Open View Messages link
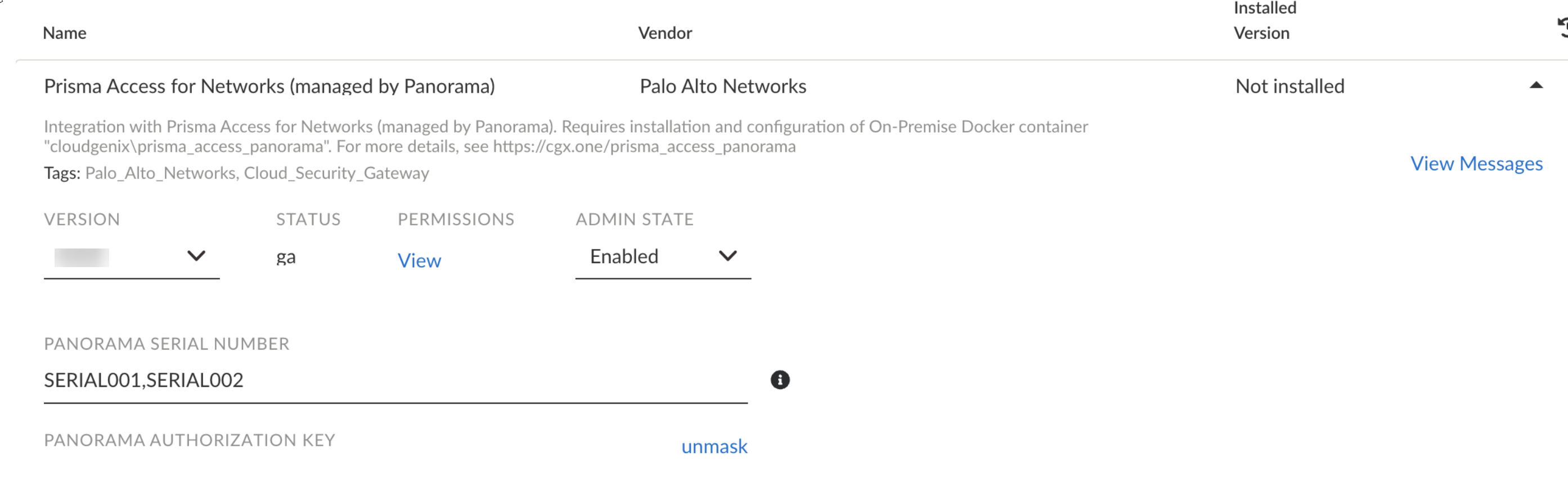This screenshot has height=479, width=1568. click(x=1476, y=163)
